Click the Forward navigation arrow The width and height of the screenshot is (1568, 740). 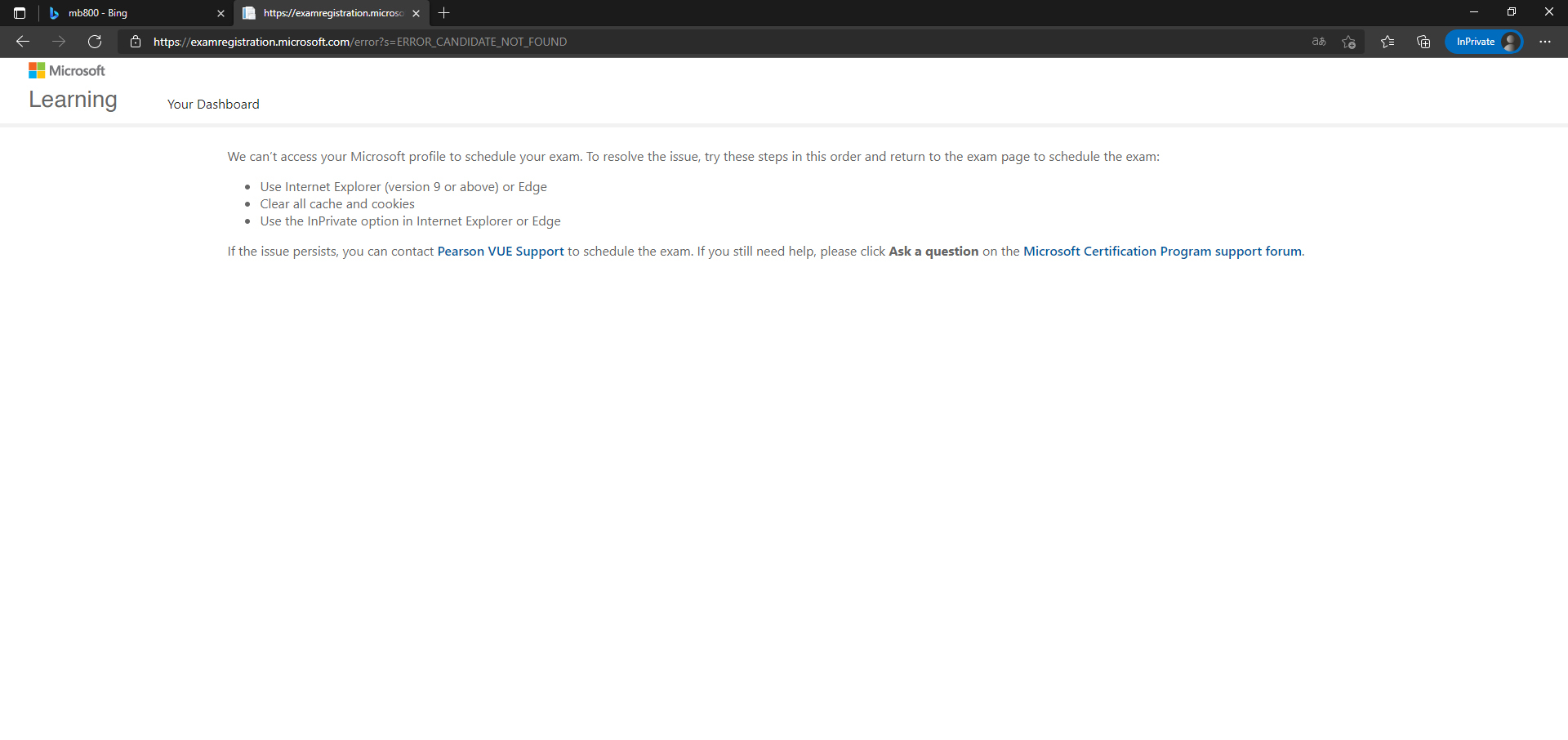(x=59, y=42)
